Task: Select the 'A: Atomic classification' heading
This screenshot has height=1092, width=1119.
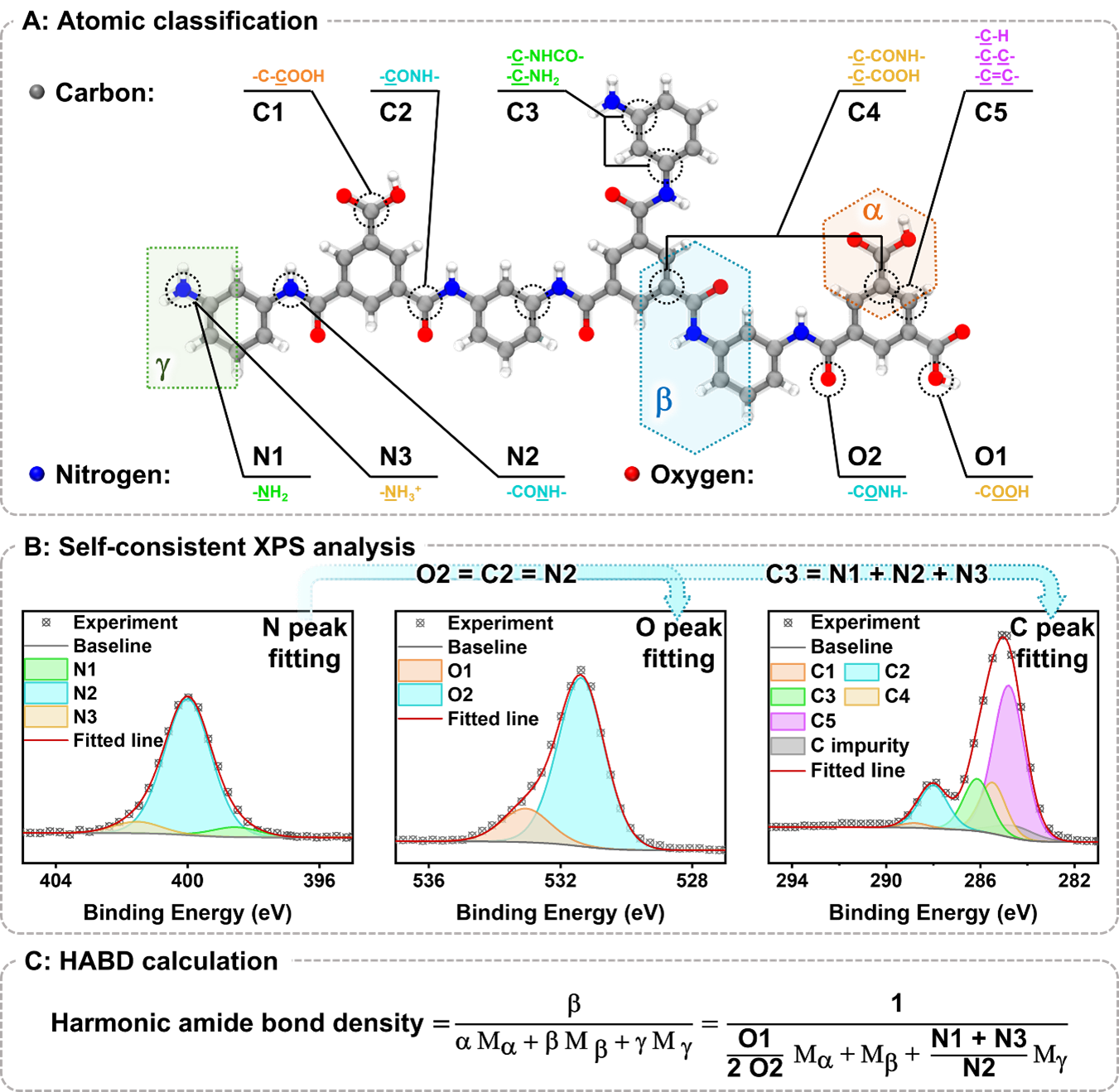Action: coord(171,21)
